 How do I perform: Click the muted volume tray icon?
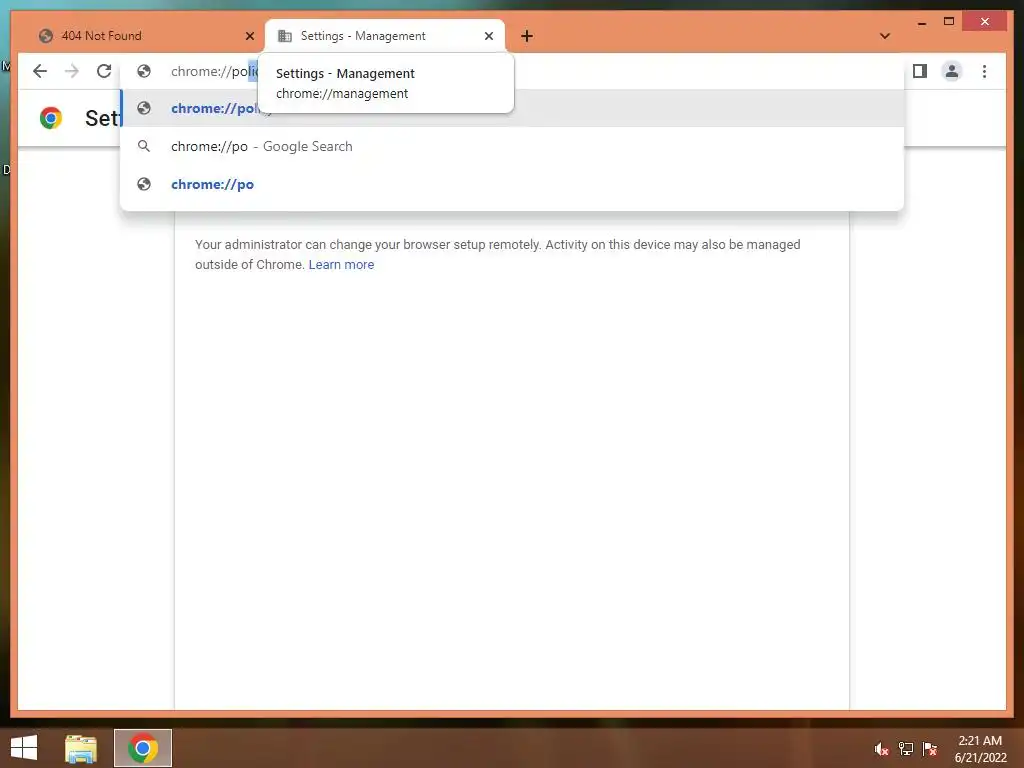click(x=881, y=748)
